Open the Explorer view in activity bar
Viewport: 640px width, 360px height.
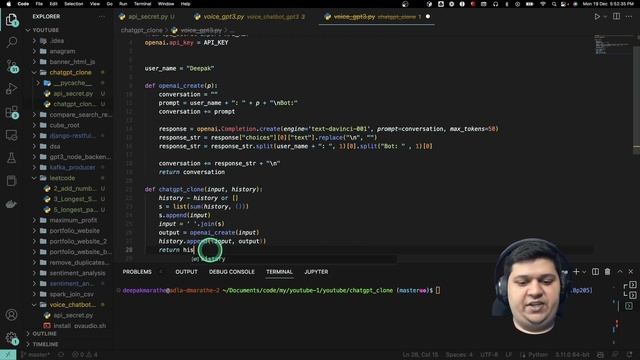tap(11, 19)
